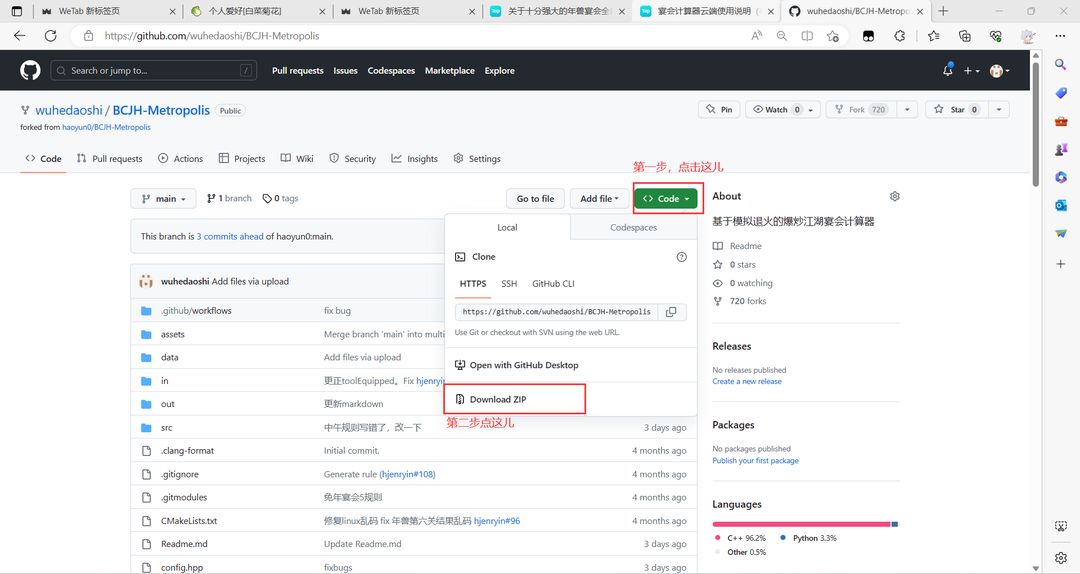Open browser split screen icon
The image size is (1080, 574).
click(807, 36)
